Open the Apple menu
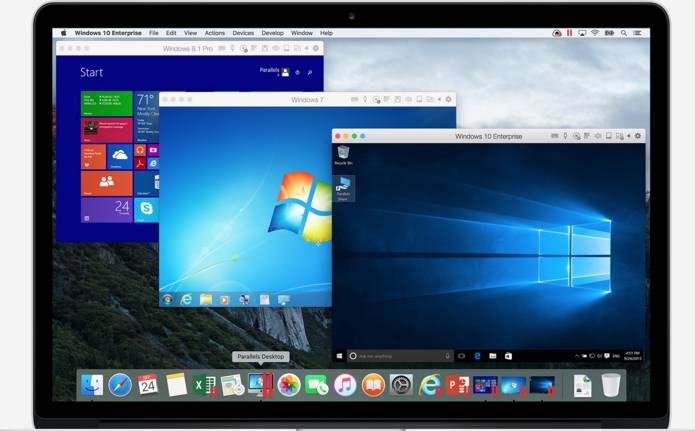Screen dimensions: 695x431 coord(63,33)
